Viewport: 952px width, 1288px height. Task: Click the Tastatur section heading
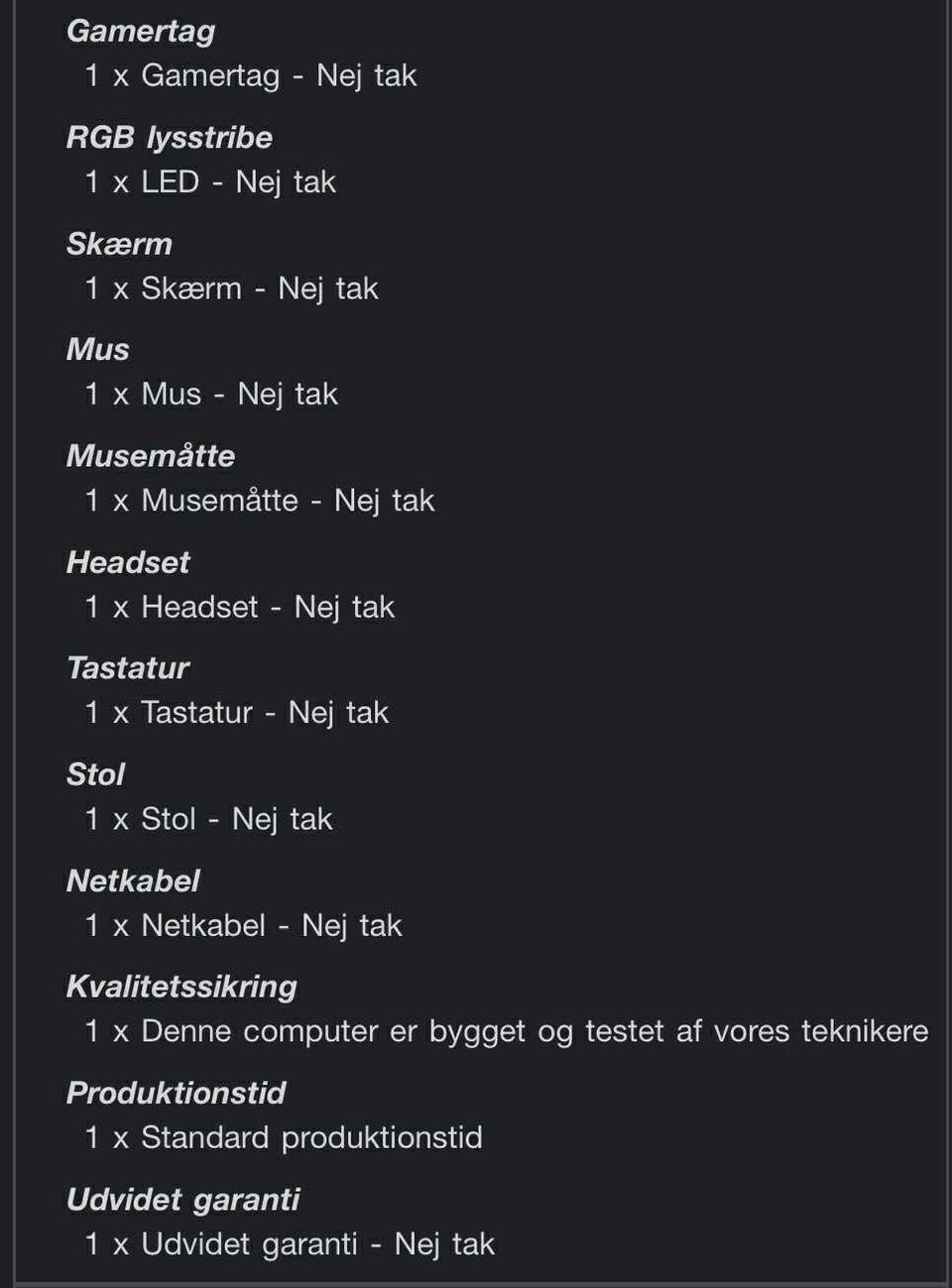(128, 668)
